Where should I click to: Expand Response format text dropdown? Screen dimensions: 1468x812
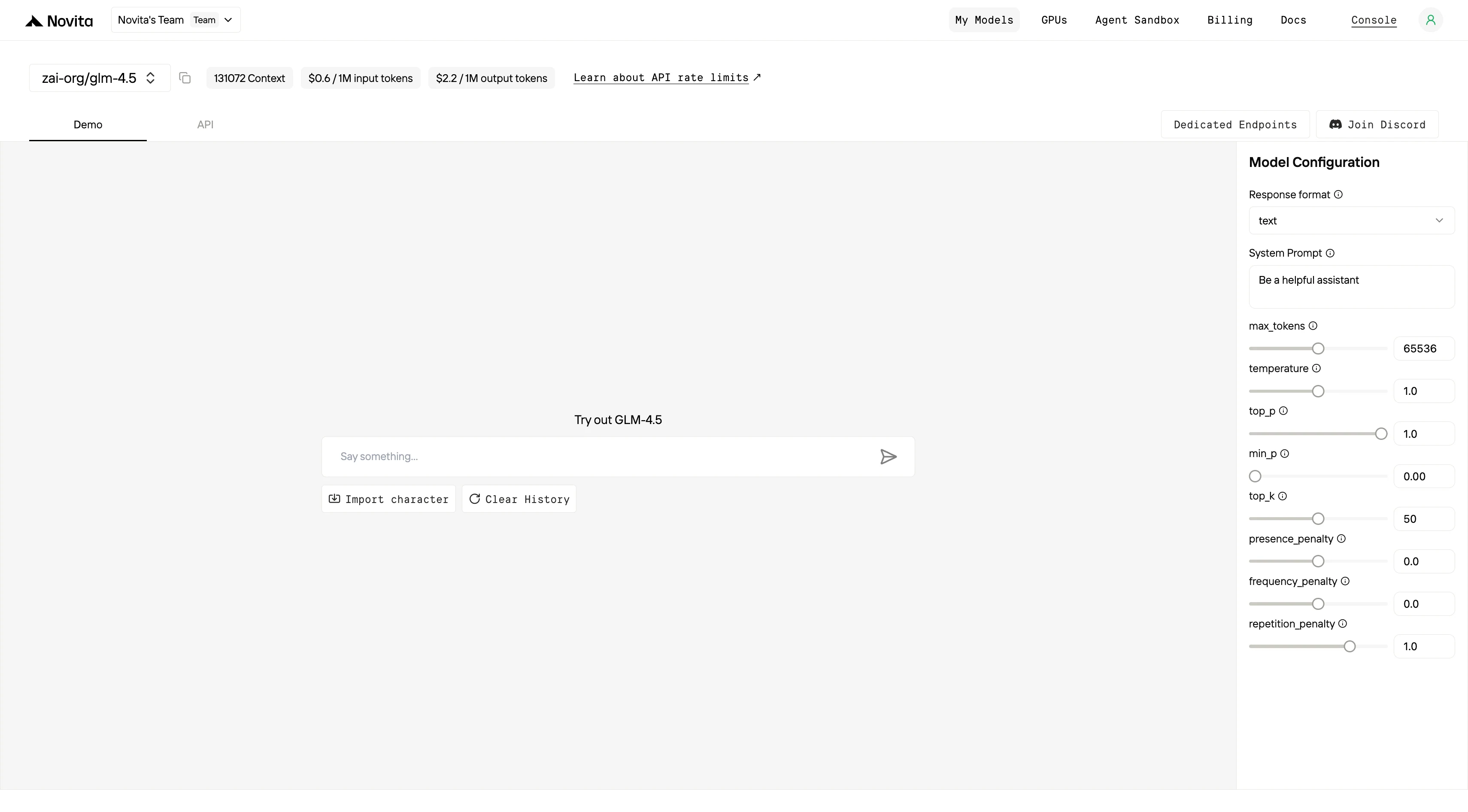click(x=1352, y=221)
